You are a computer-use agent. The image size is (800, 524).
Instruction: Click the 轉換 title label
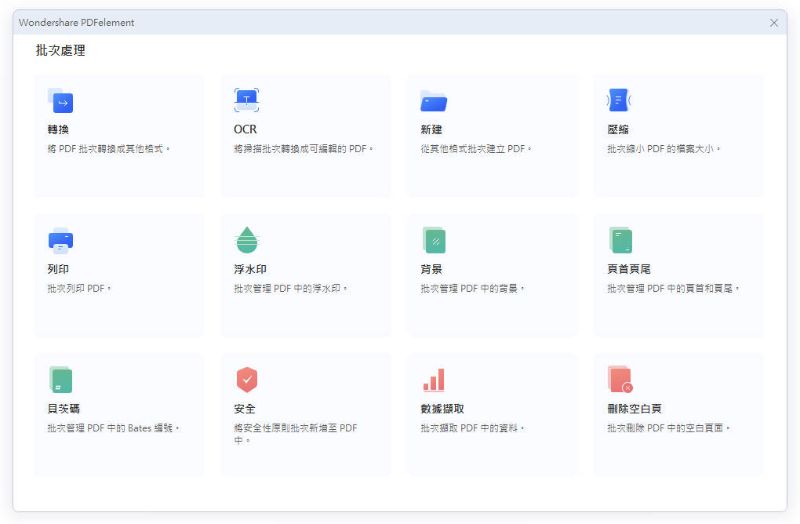[58, 130]
